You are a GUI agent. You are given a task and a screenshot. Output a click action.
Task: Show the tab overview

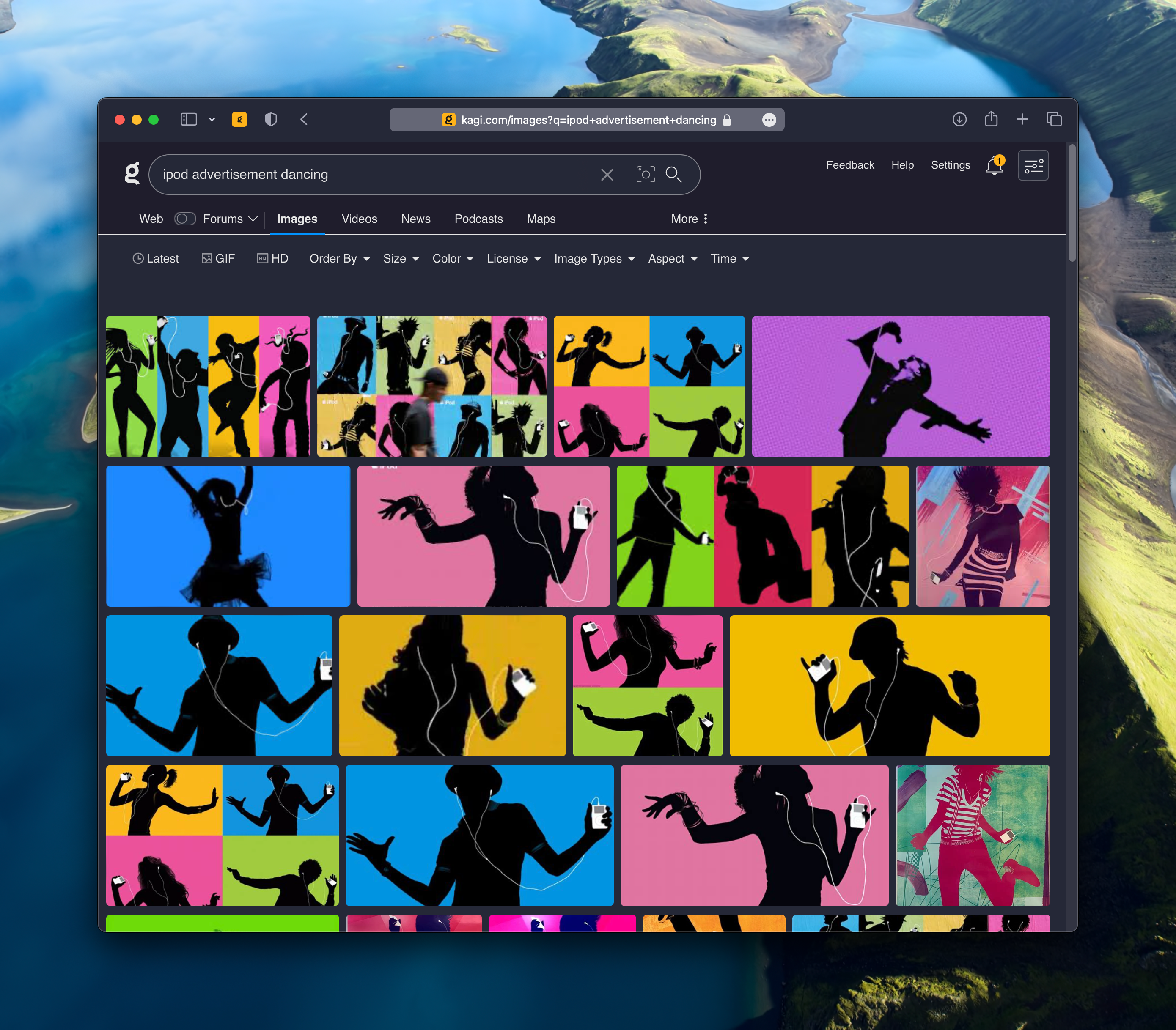[1053, 119]
